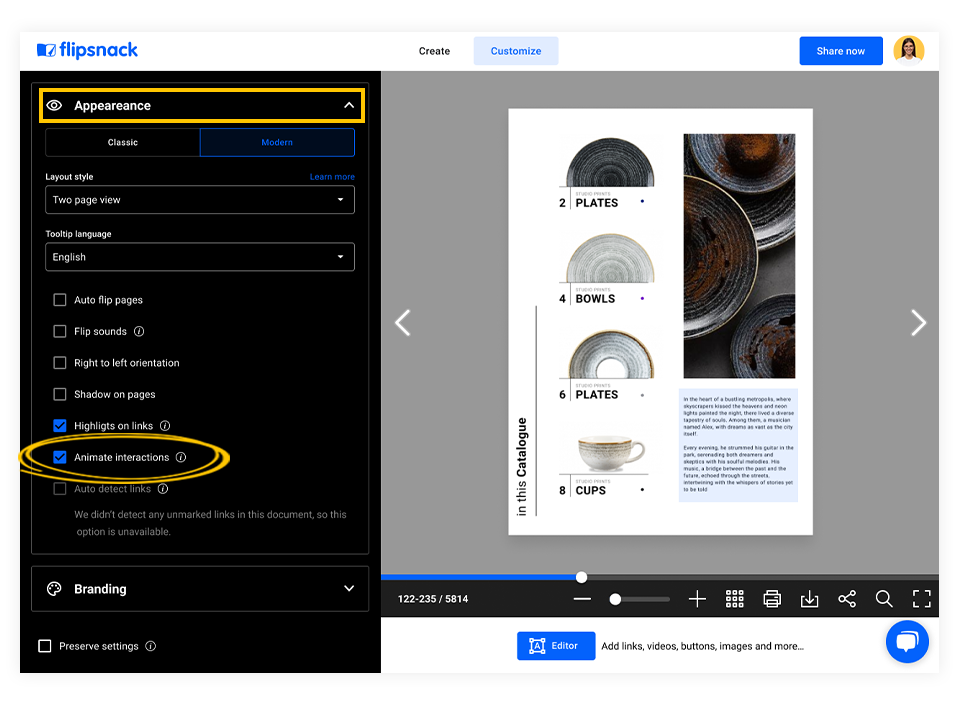Disable Animate interactions
The image size is (960, 704).
click(x=60, y=457)
